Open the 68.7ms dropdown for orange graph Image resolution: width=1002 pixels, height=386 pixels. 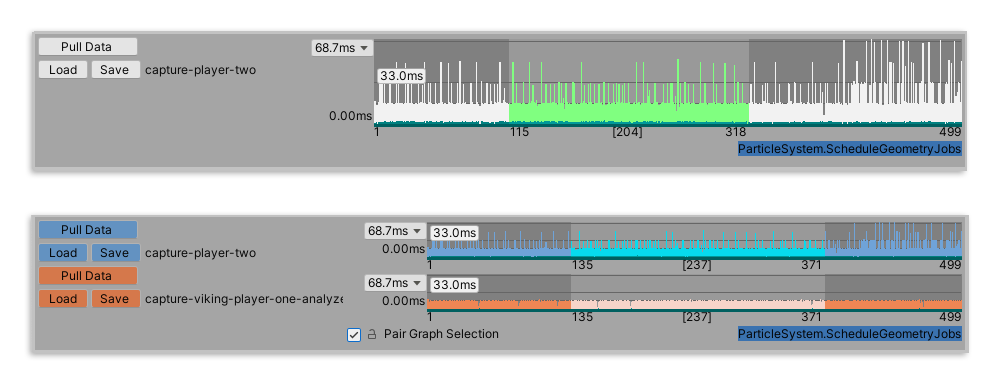(395, 282)
